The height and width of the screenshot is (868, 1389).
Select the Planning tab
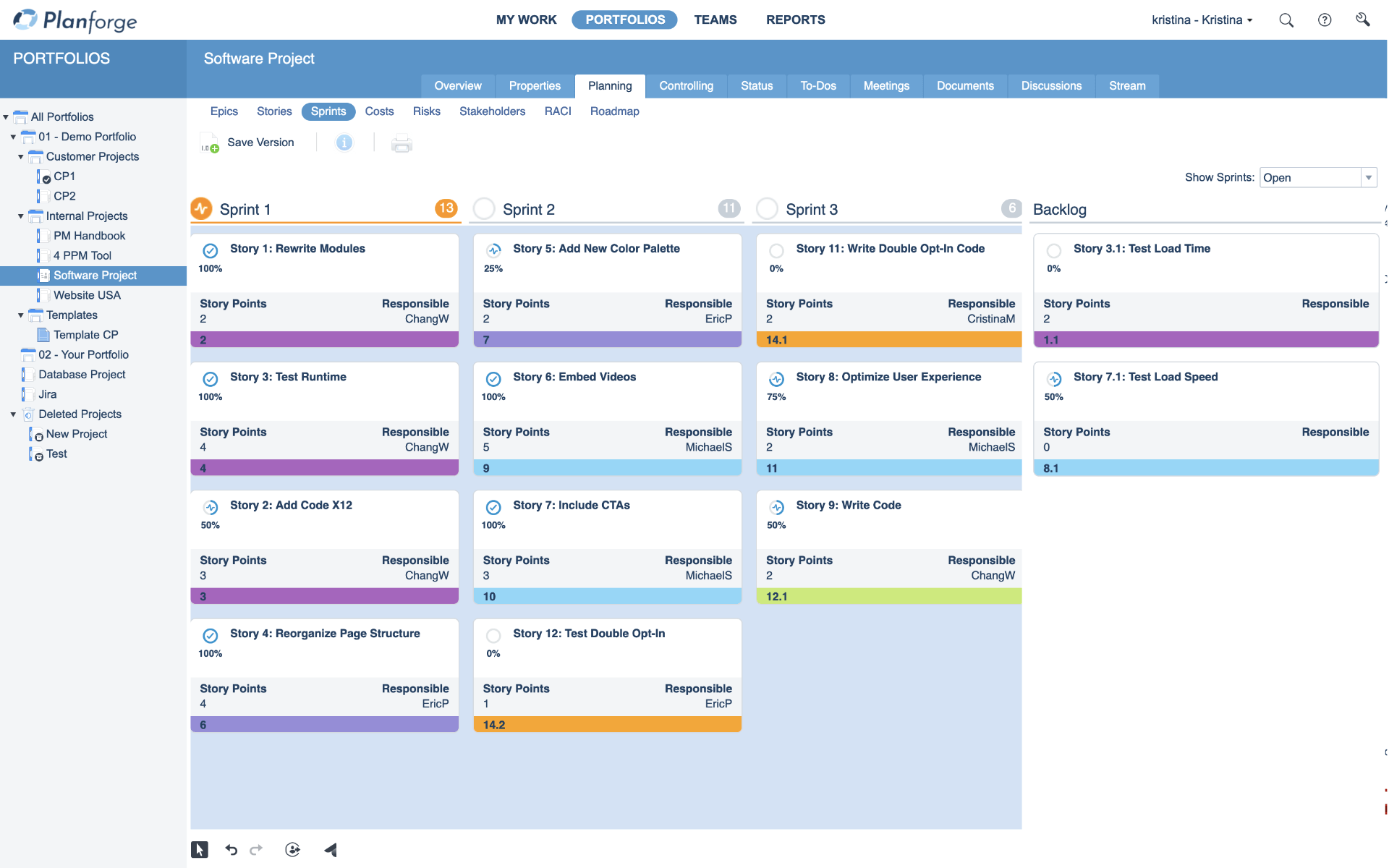(x=610, y=85)
